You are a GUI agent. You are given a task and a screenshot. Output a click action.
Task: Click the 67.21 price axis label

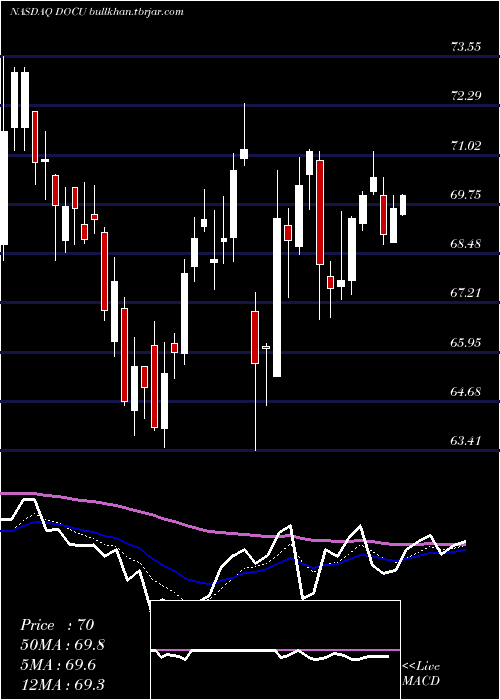point(466,292)
